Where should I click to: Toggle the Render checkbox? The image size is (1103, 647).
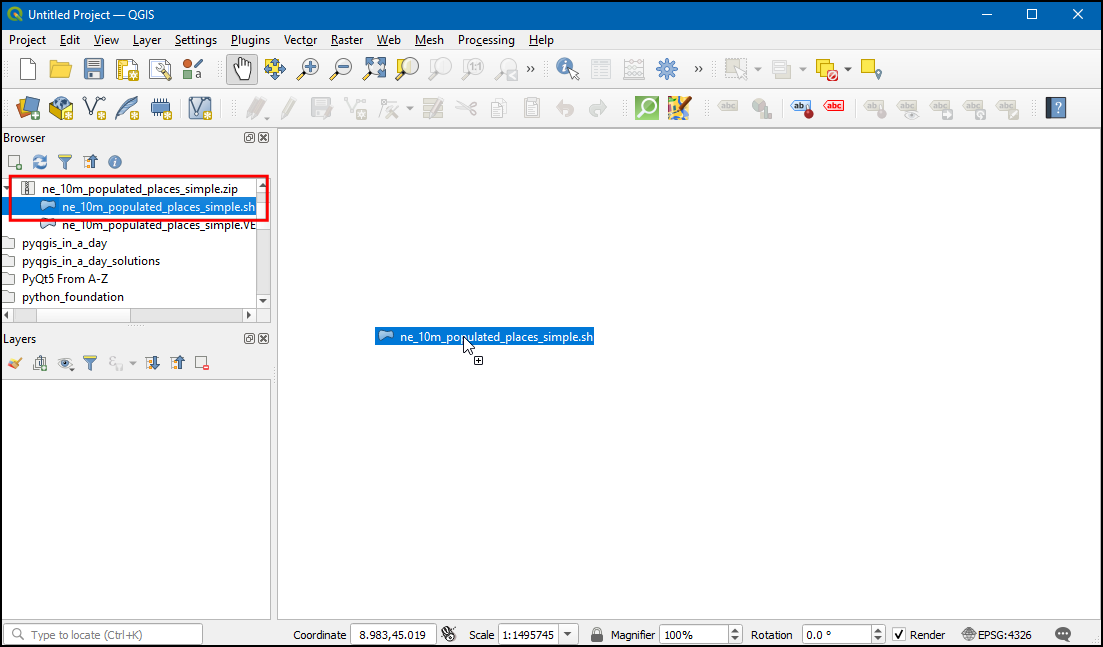point(899,635)
